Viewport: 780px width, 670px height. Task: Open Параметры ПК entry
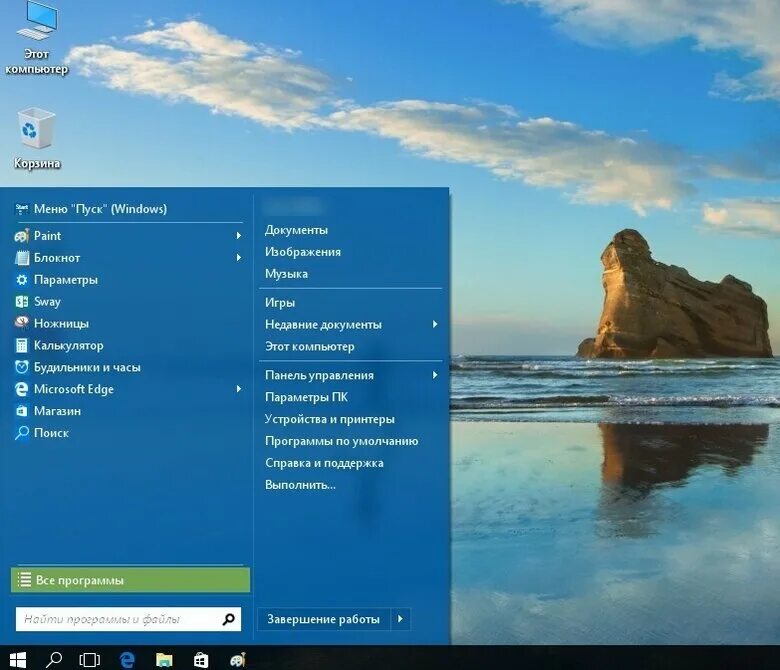(306, 397)
